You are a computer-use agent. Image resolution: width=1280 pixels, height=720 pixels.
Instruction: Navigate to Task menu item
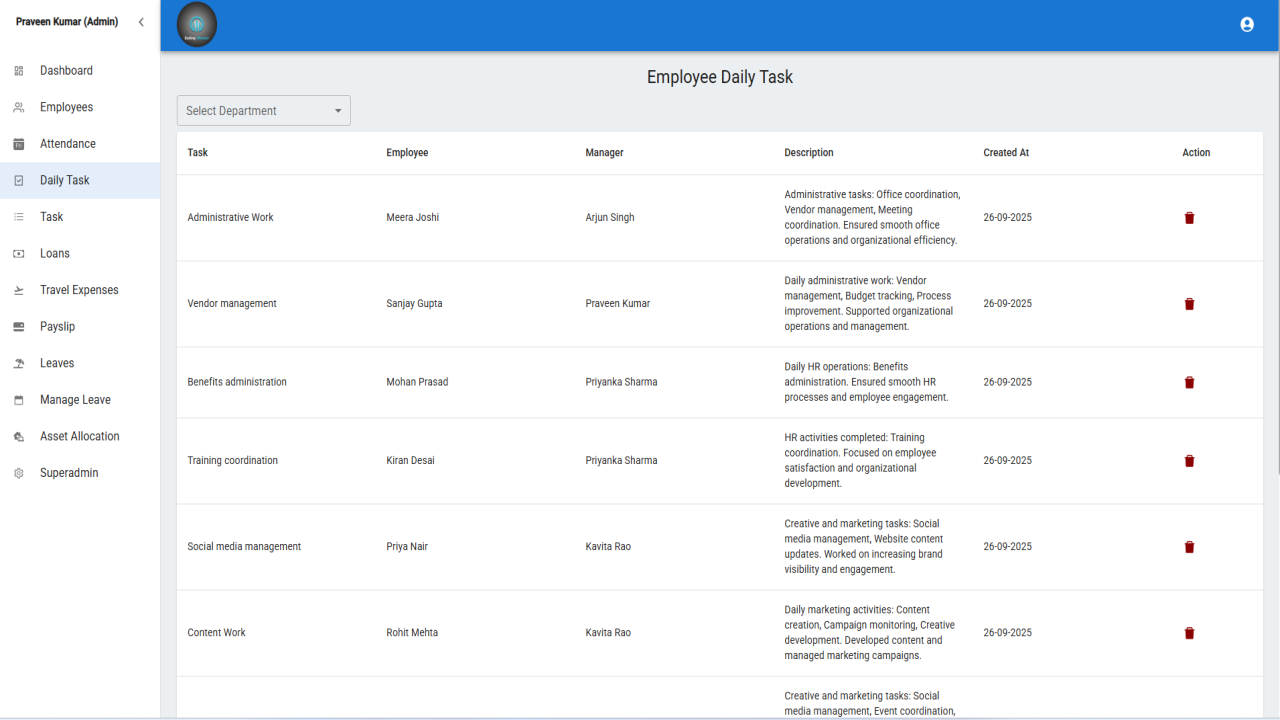tap(80, 217)
